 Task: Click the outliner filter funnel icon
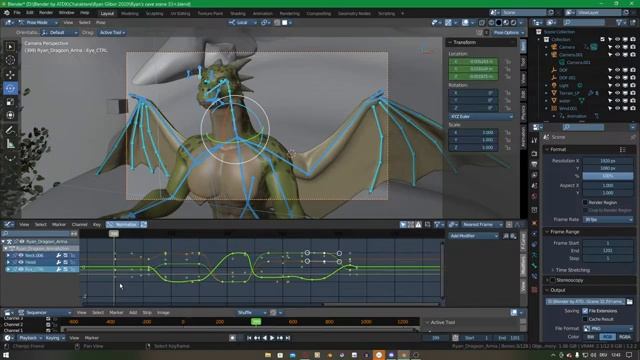pos(620,22)
